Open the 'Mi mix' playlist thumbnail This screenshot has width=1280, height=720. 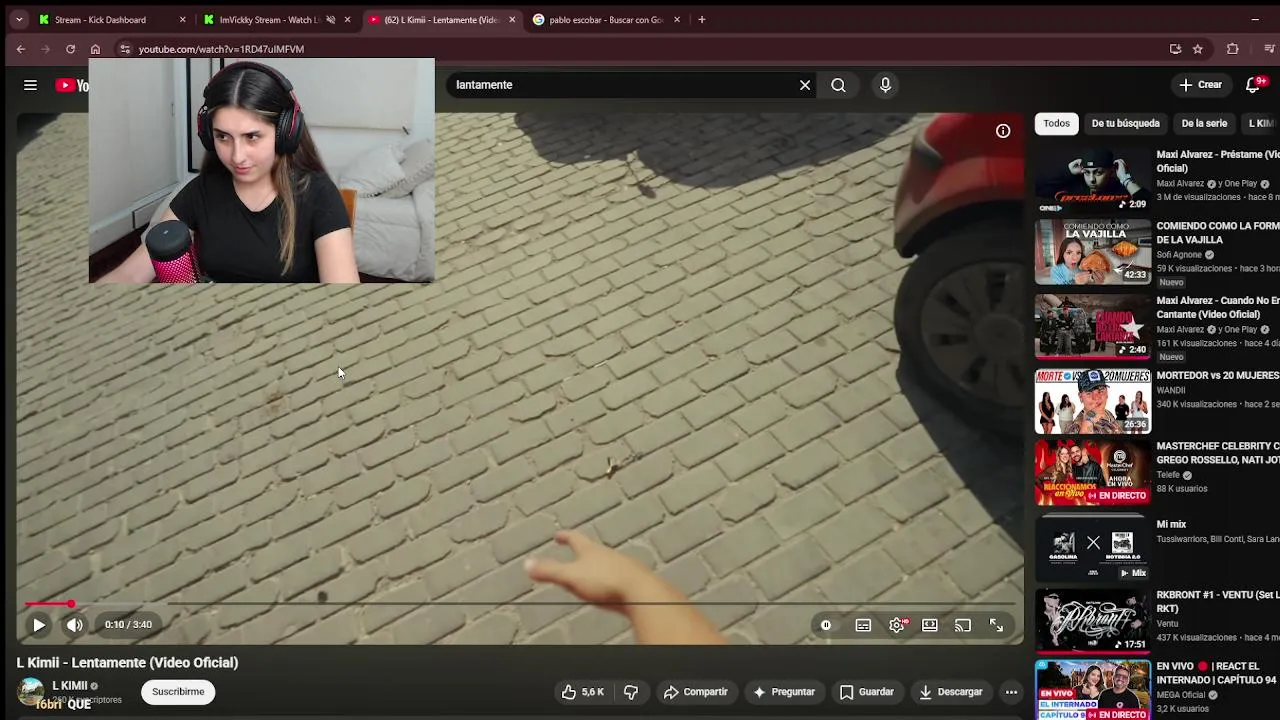(x=1093, y=548)
